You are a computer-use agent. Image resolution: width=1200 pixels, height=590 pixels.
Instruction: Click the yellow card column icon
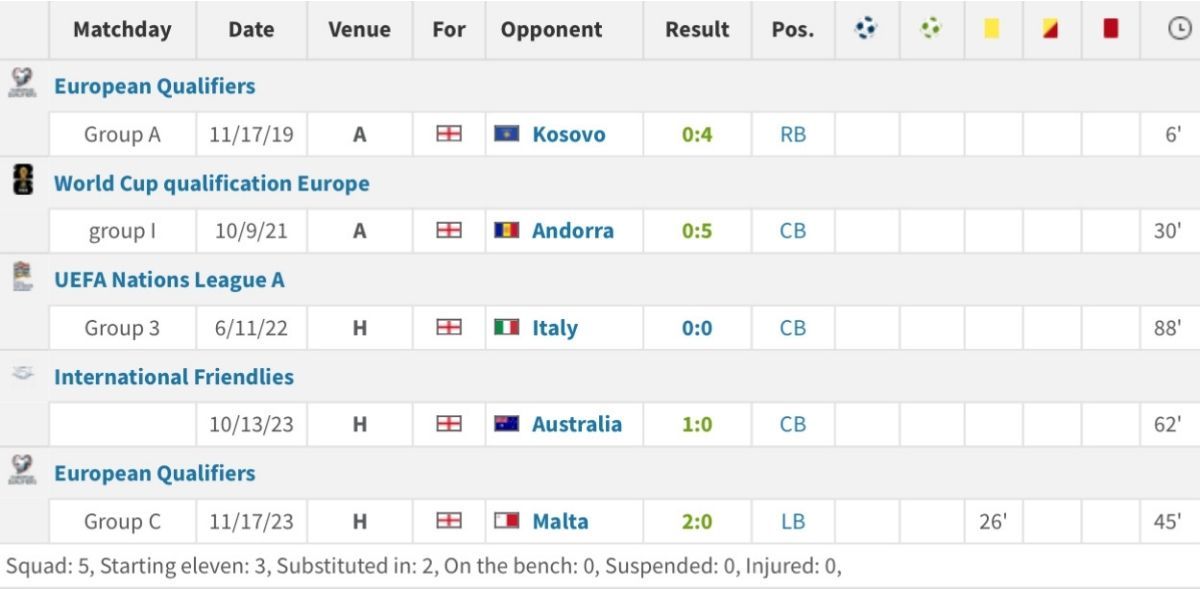coord(992,29)
